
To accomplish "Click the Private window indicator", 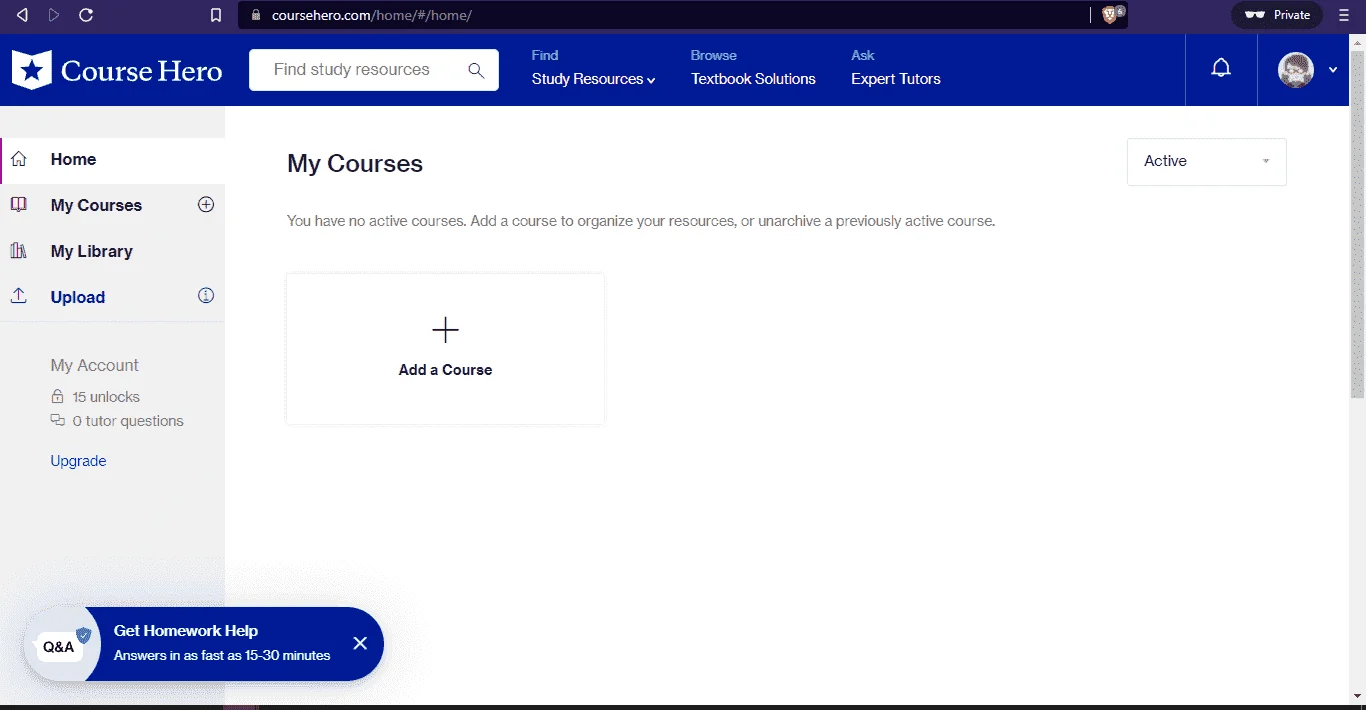I will [1277, 15].
